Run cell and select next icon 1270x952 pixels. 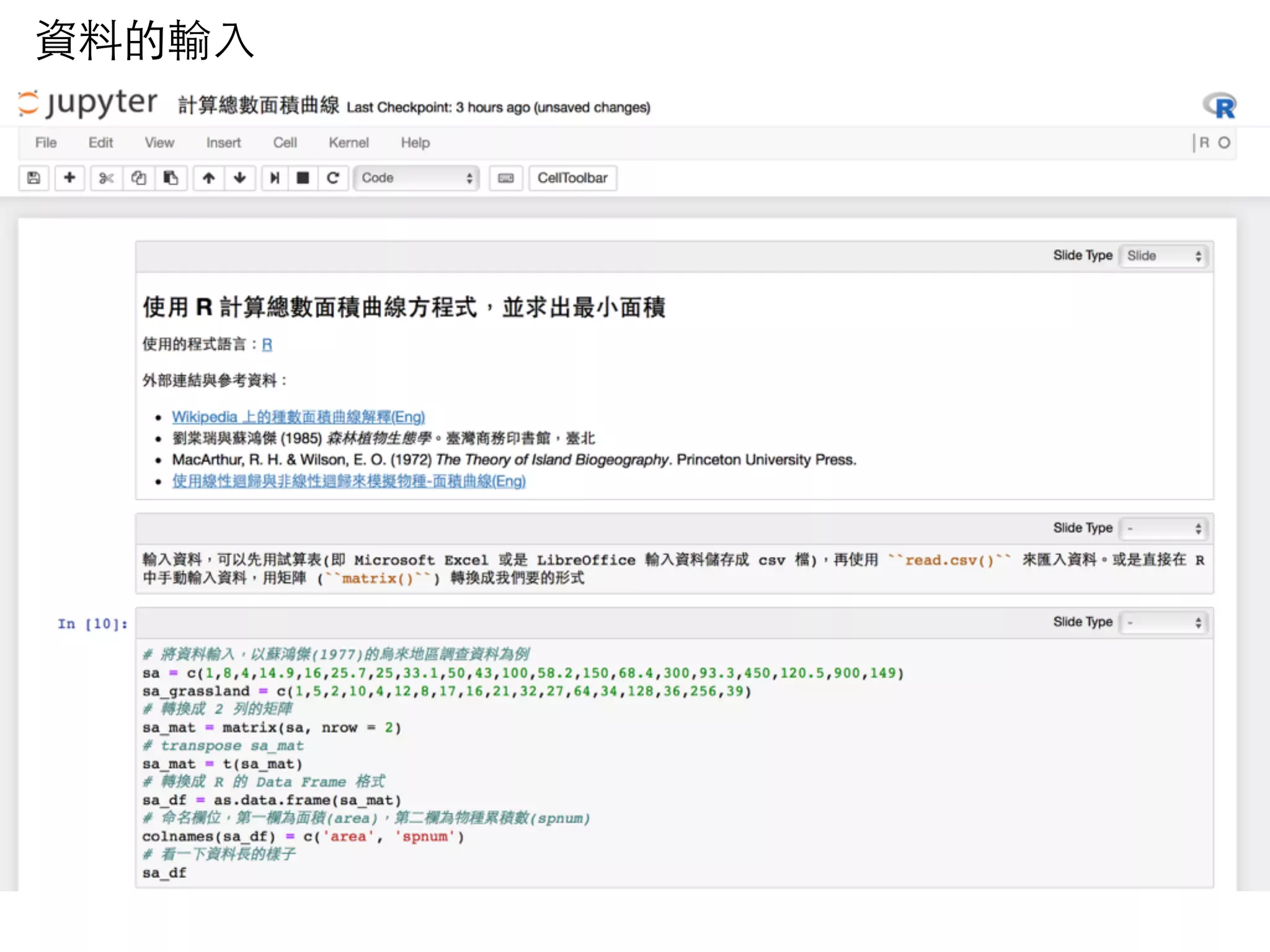click(x=275, y=178)
